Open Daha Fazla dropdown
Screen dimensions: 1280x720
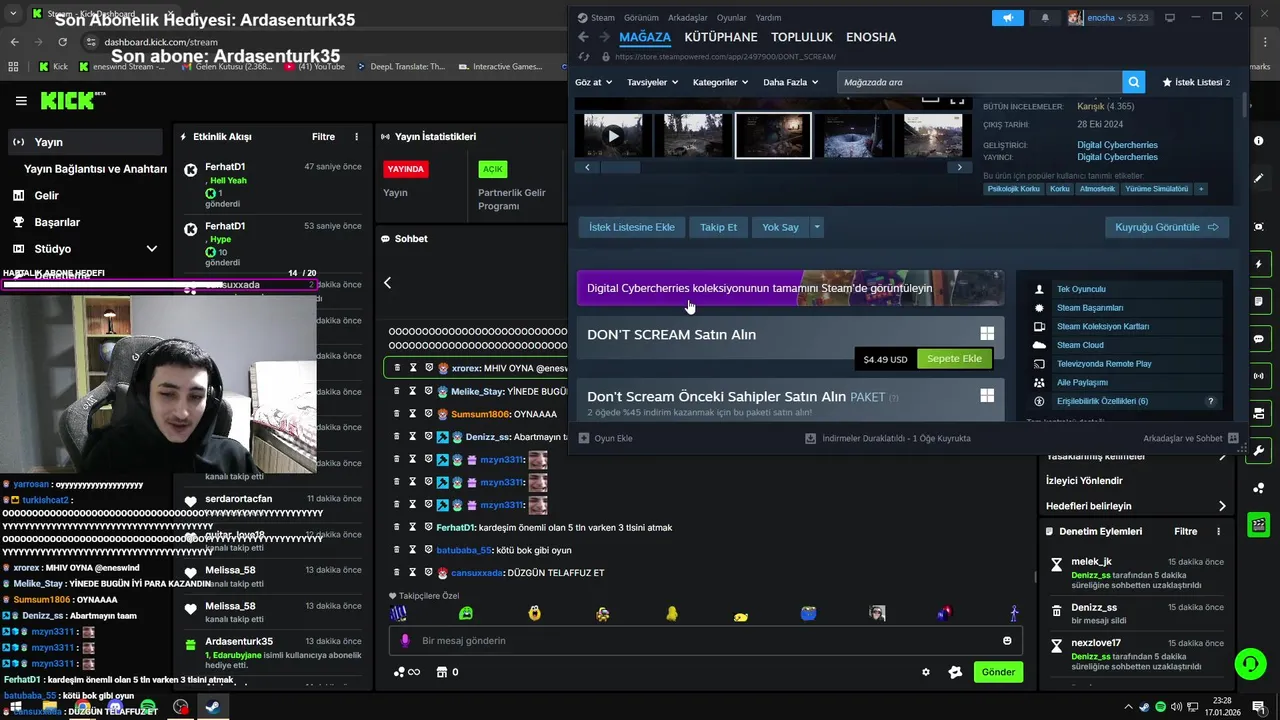[x=790, y=82]
